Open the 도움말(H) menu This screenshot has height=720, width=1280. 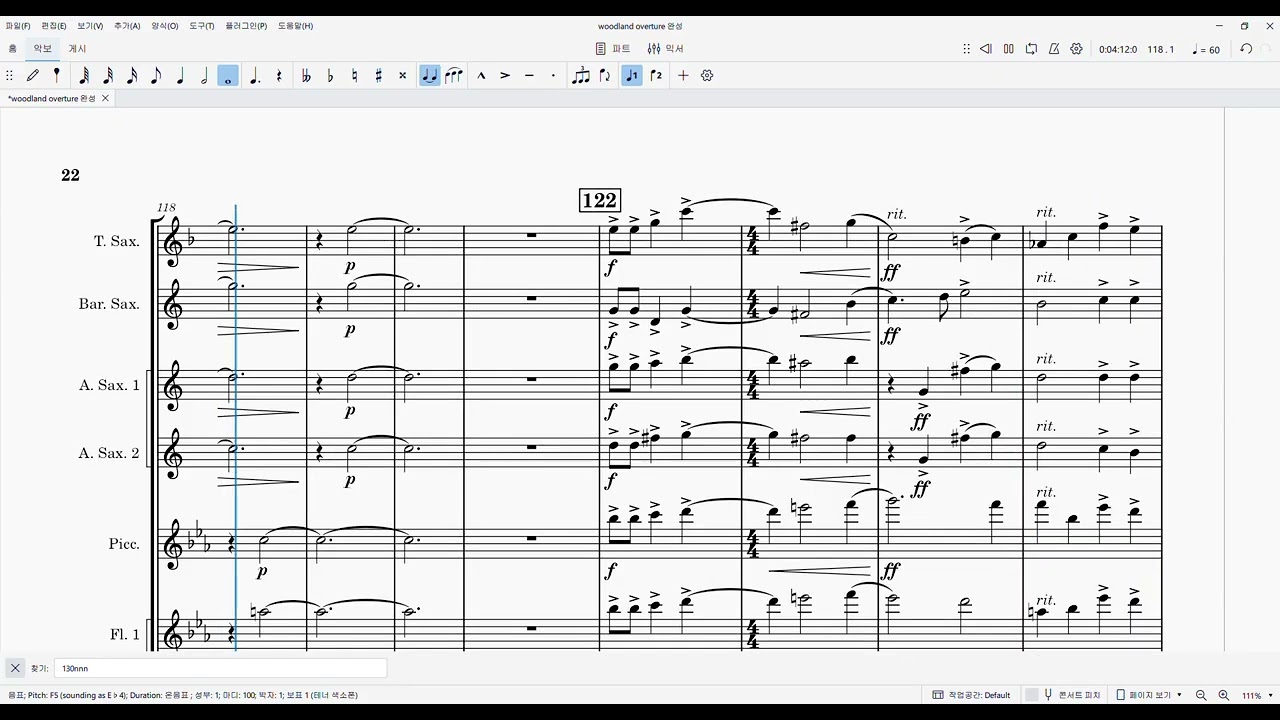pos(295,26)
